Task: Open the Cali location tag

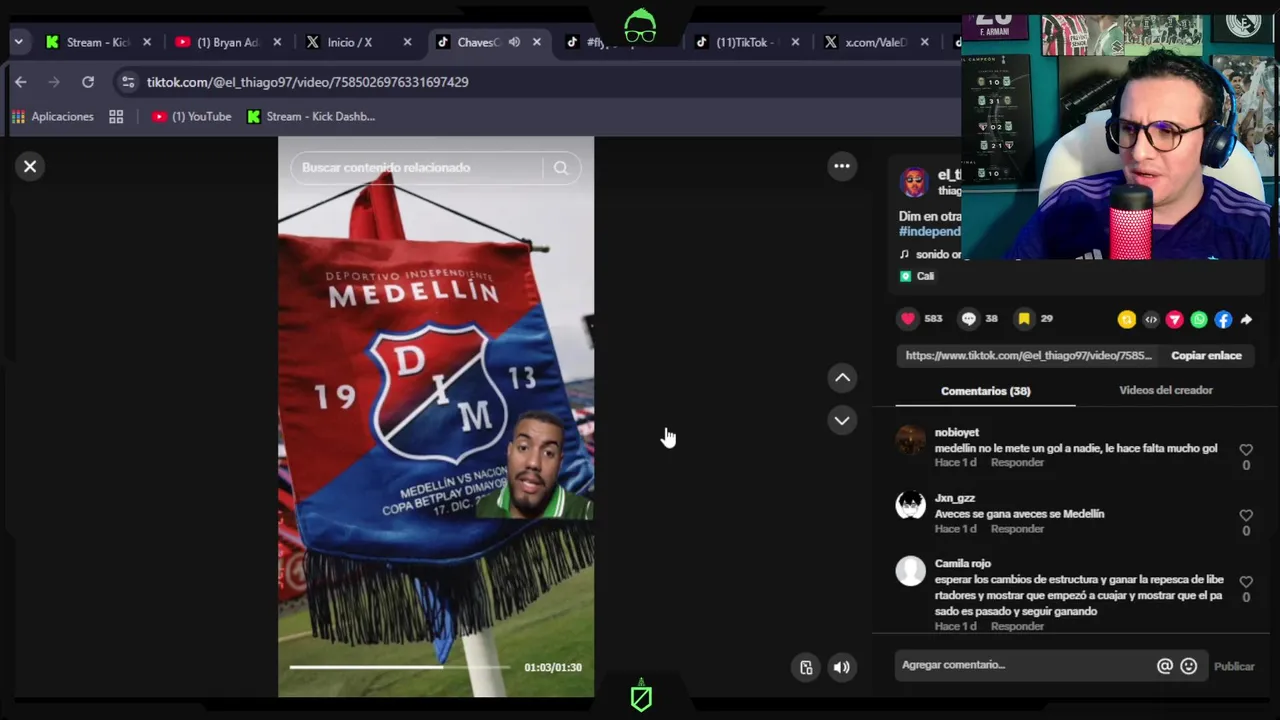Action: click(916, 277)
